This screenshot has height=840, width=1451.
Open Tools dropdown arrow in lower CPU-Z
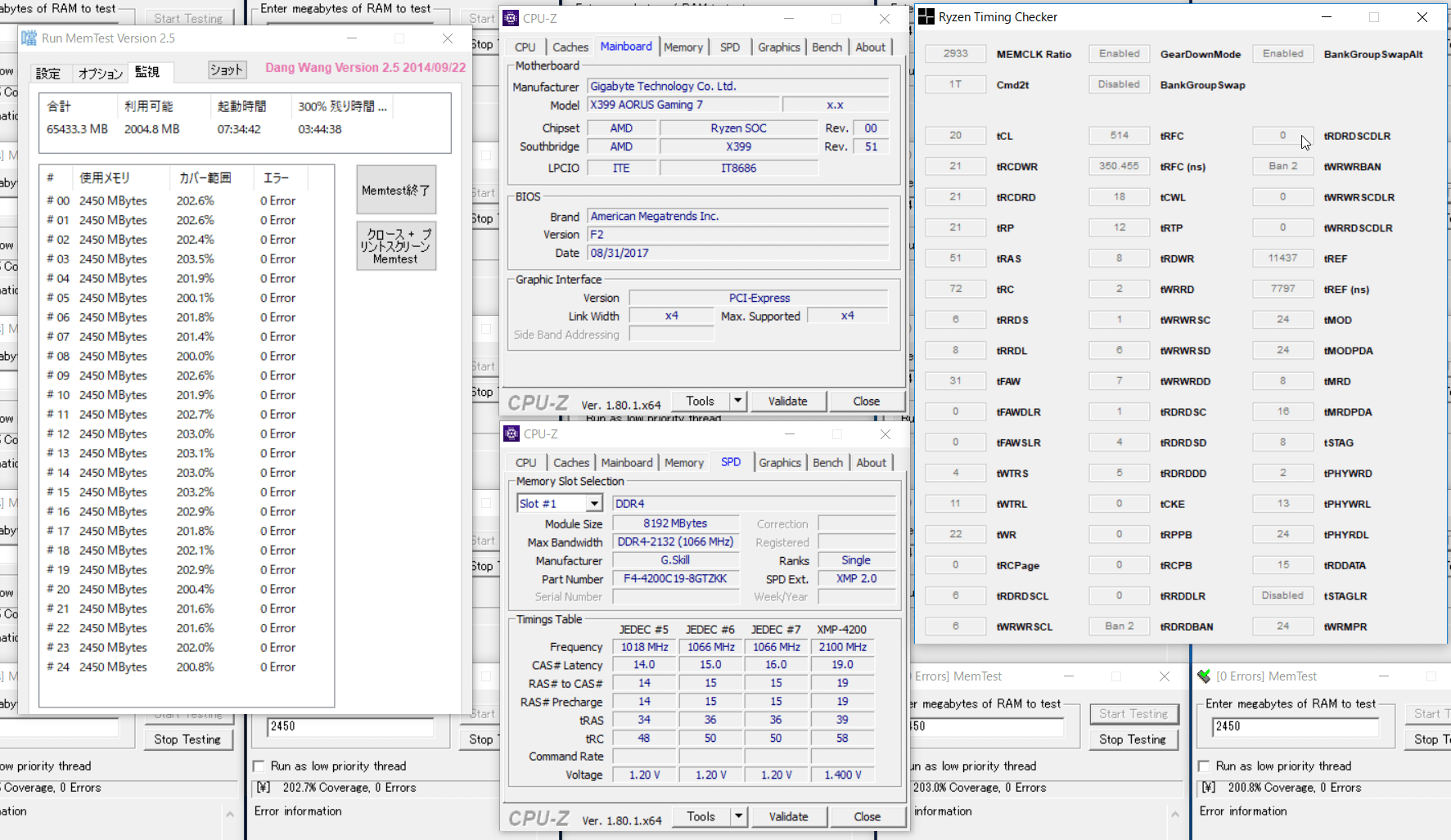point(738,816)
